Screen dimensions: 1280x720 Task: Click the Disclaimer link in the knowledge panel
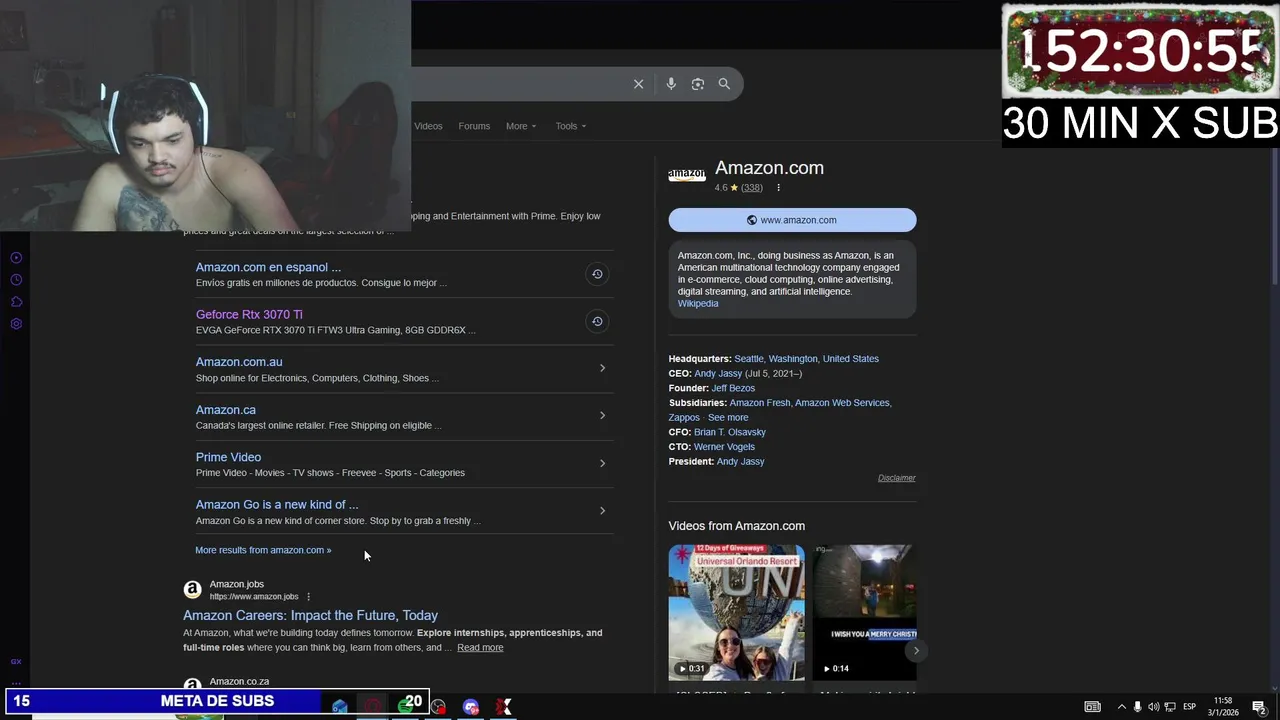896,478
